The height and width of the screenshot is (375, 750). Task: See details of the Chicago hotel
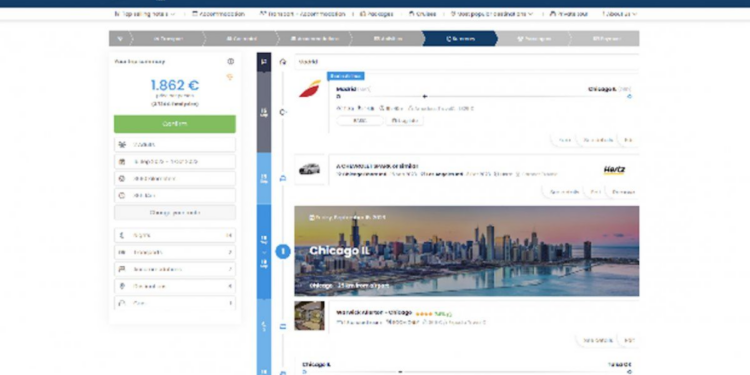[598, 340]
